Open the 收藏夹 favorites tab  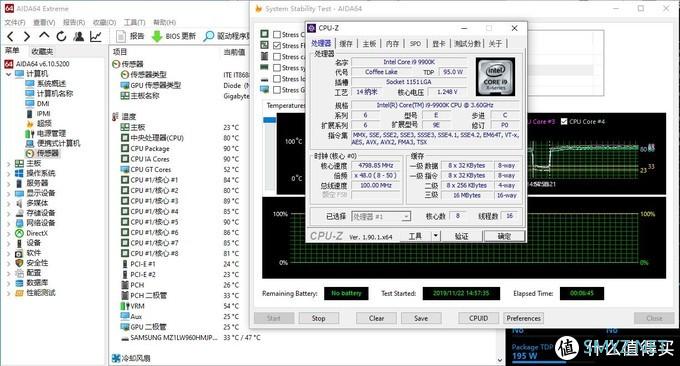[42, 51]
